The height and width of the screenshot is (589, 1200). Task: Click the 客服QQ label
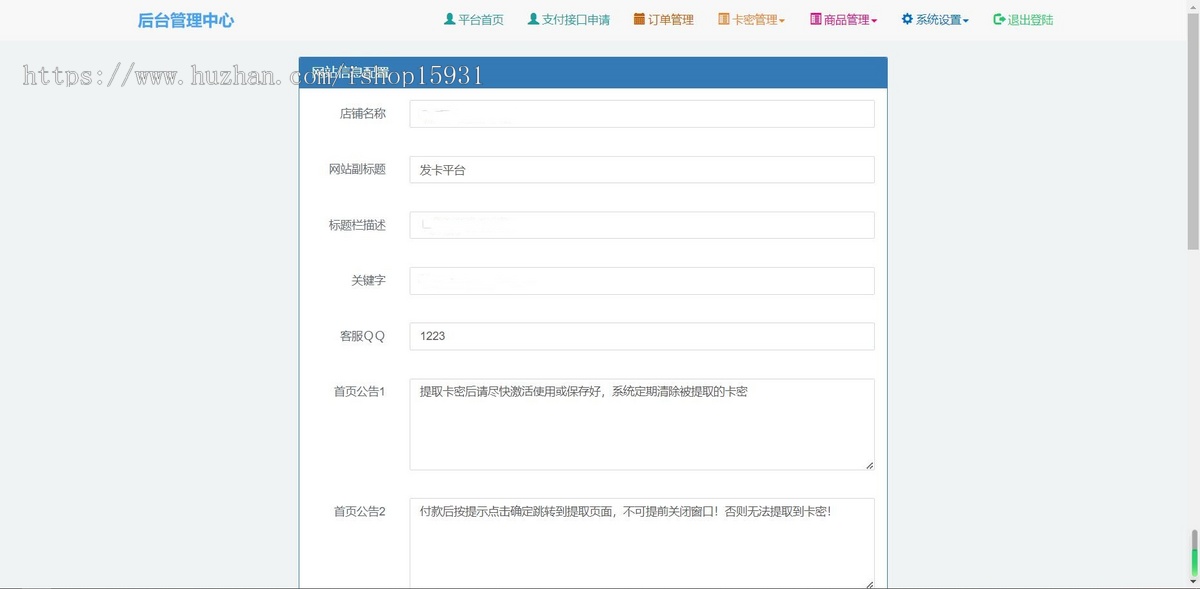point(363,336)
